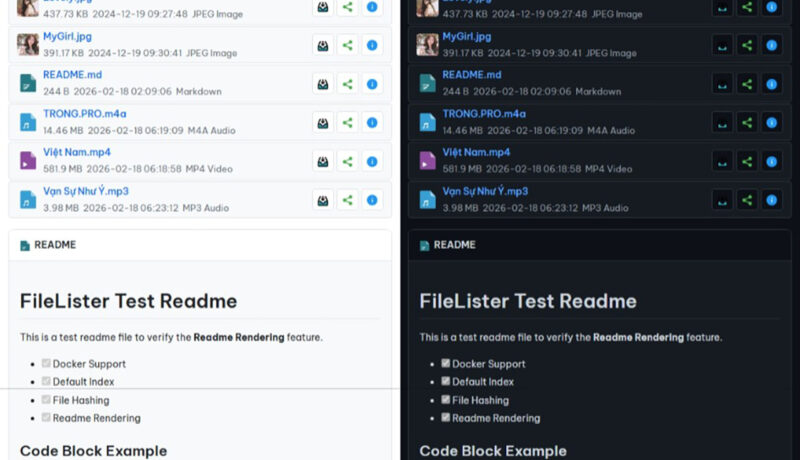Show info for MyGirl.jpg in dark panel
Screen dimensions: 800x460
click(x=771, y=45)
